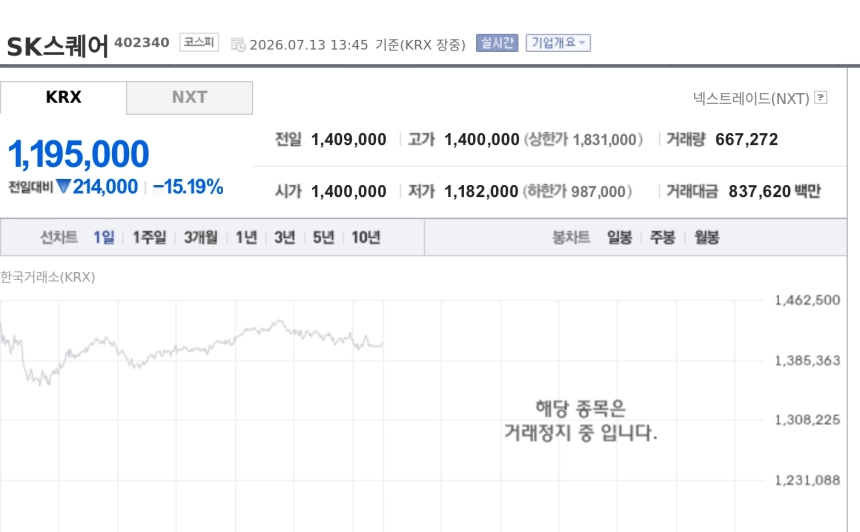This screenshot has height=532, width=860.
Task: Choose the 3개월 chart range
Action: (201, 237)
